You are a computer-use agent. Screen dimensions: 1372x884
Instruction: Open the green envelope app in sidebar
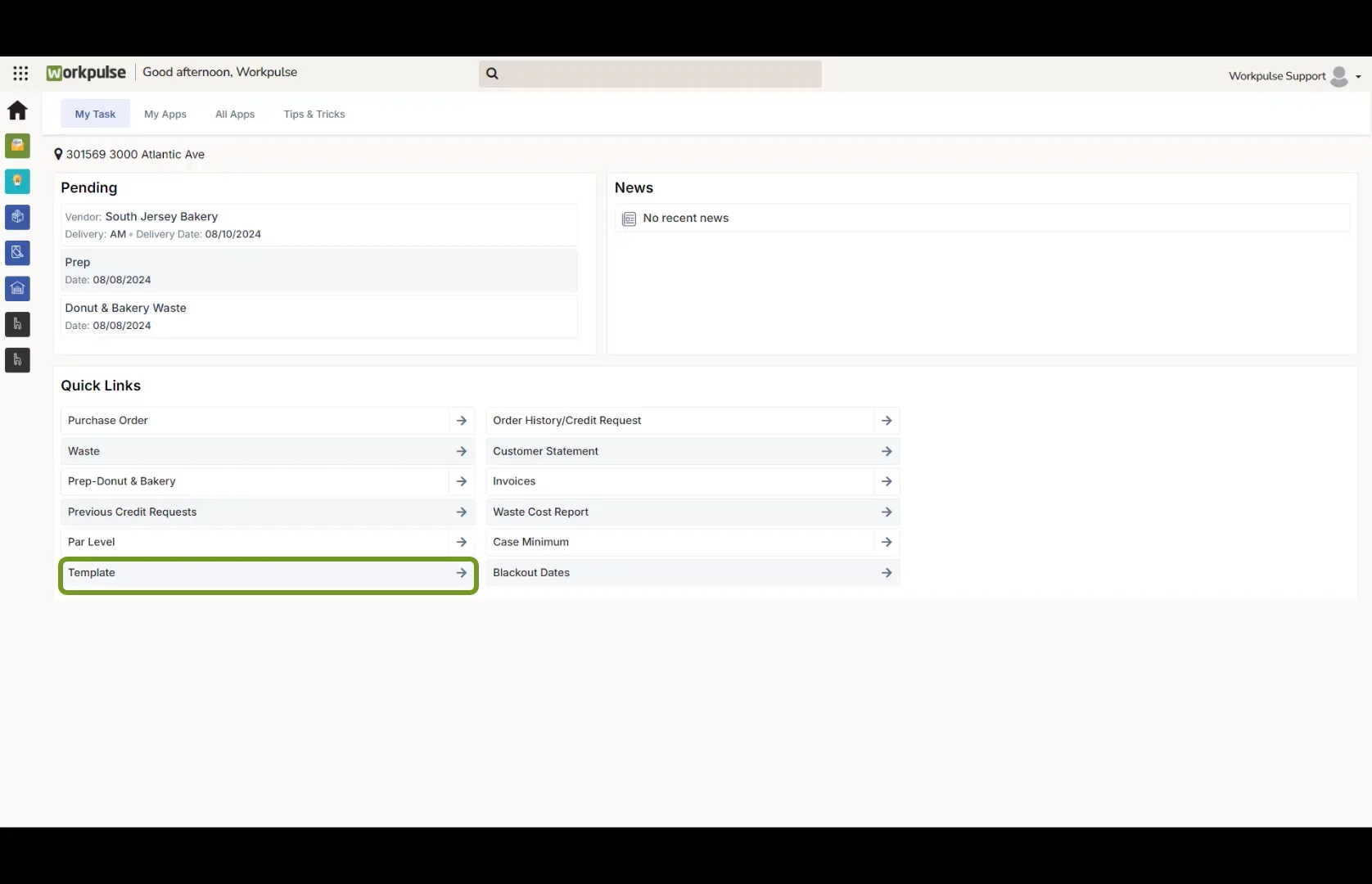pyautogui.click(x=17, y=146)
